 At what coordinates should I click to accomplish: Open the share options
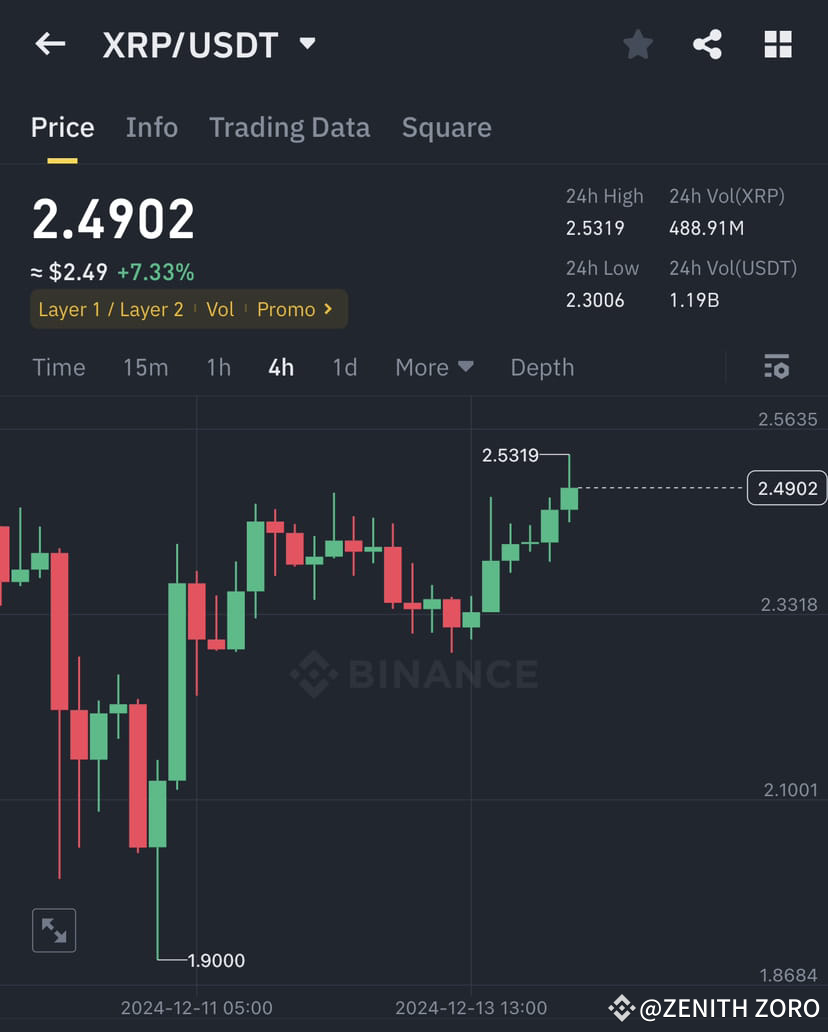click(708, 44)
